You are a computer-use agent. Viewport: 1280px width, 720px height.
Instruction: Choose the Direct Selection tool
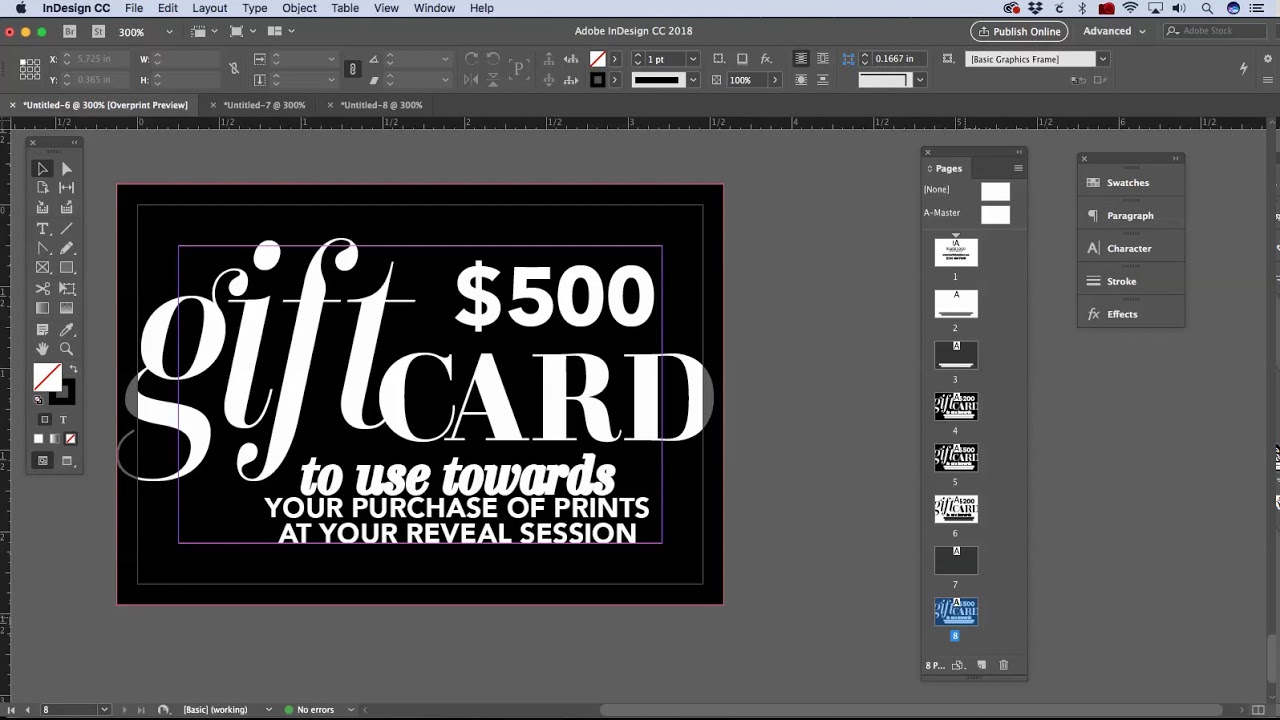click(x=67, y=169)
